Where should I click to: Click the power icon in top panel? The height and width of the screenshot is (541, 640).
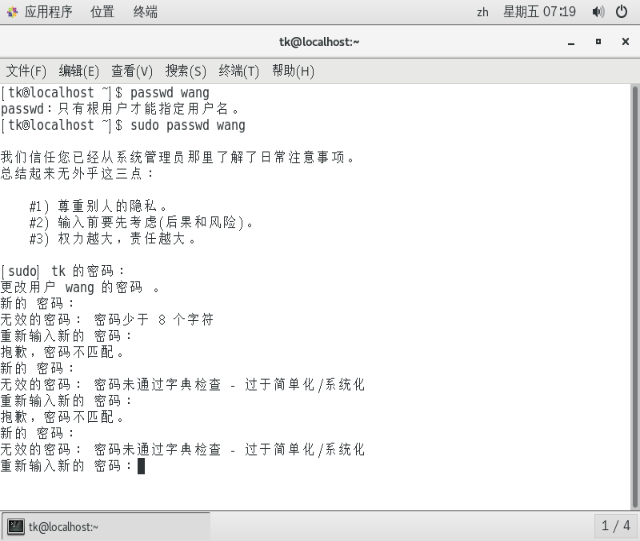(622, 12)
